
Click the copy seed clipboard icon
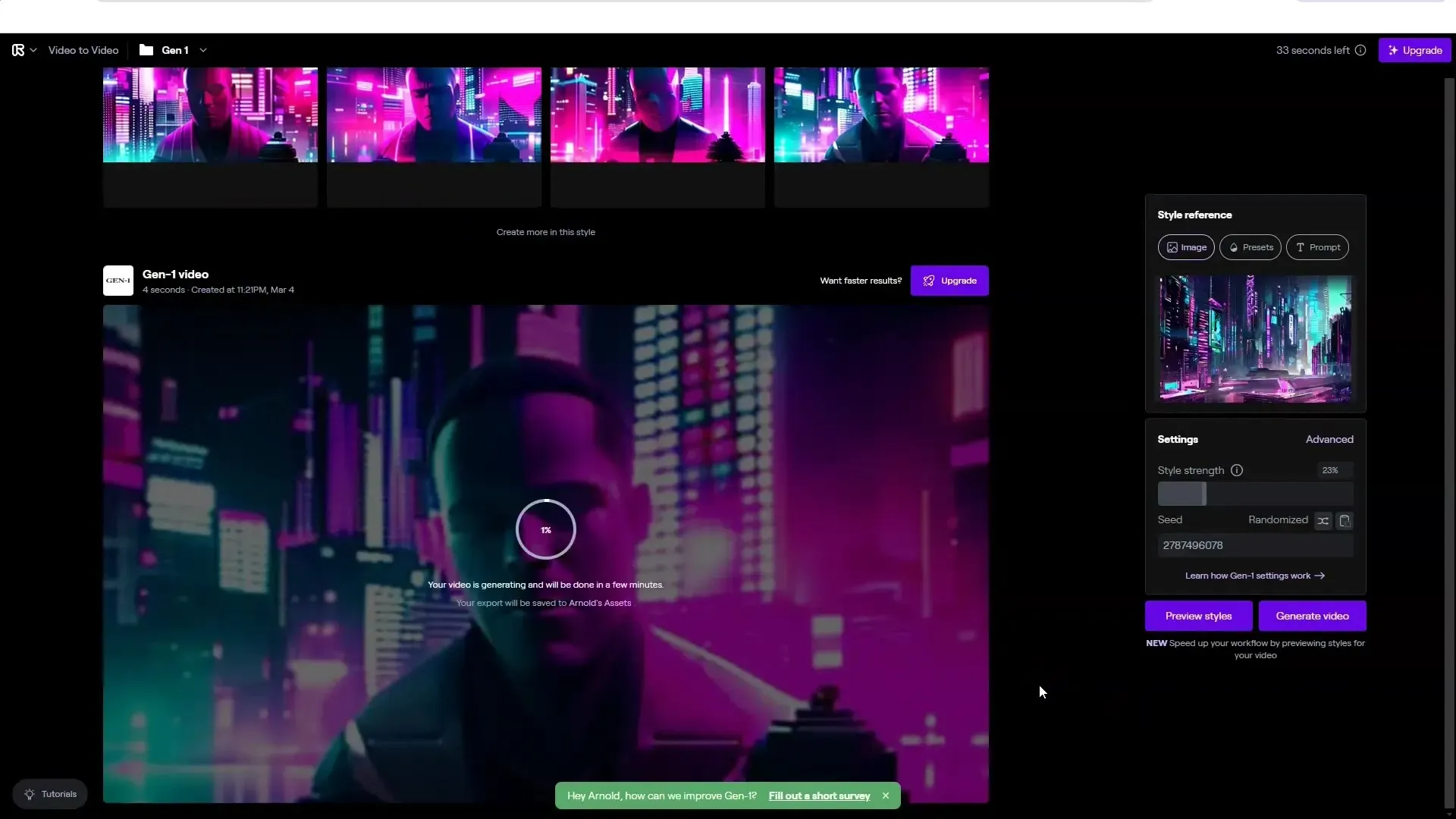pyautogui.click(x=1345, y=521)
